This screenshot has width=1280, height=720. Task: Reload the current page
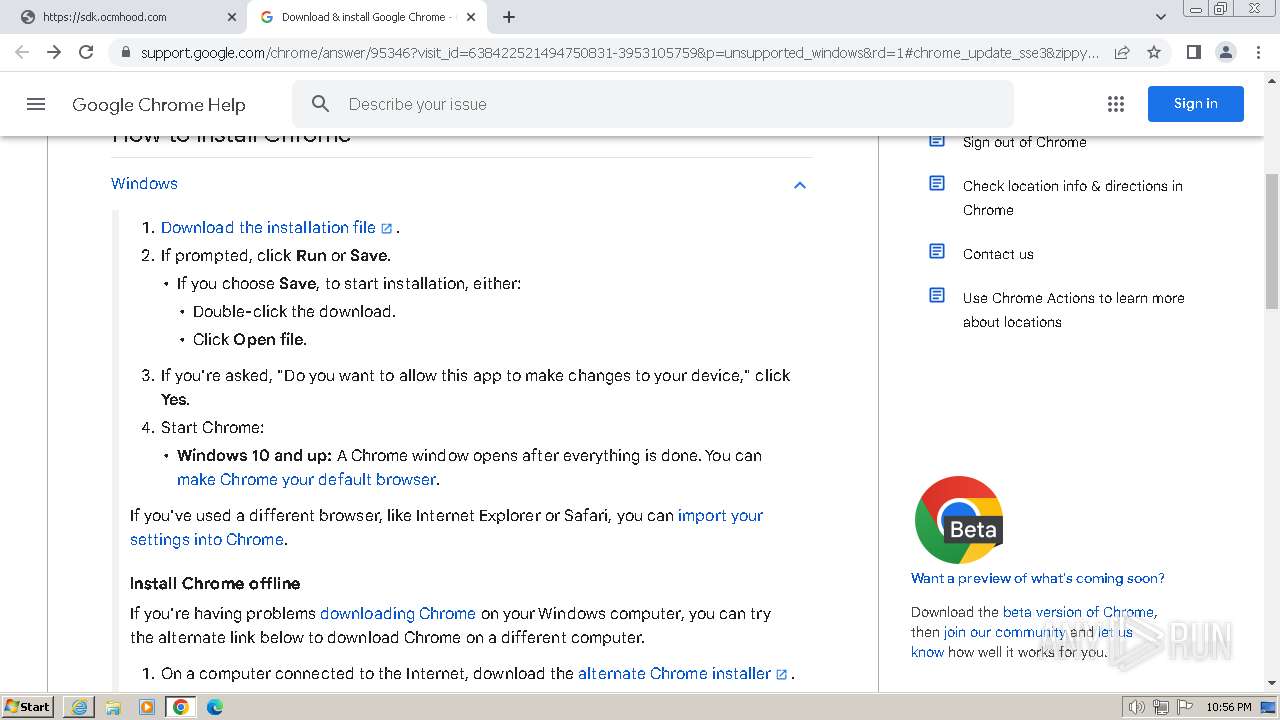pyautogui.click(x=86, y=52)
